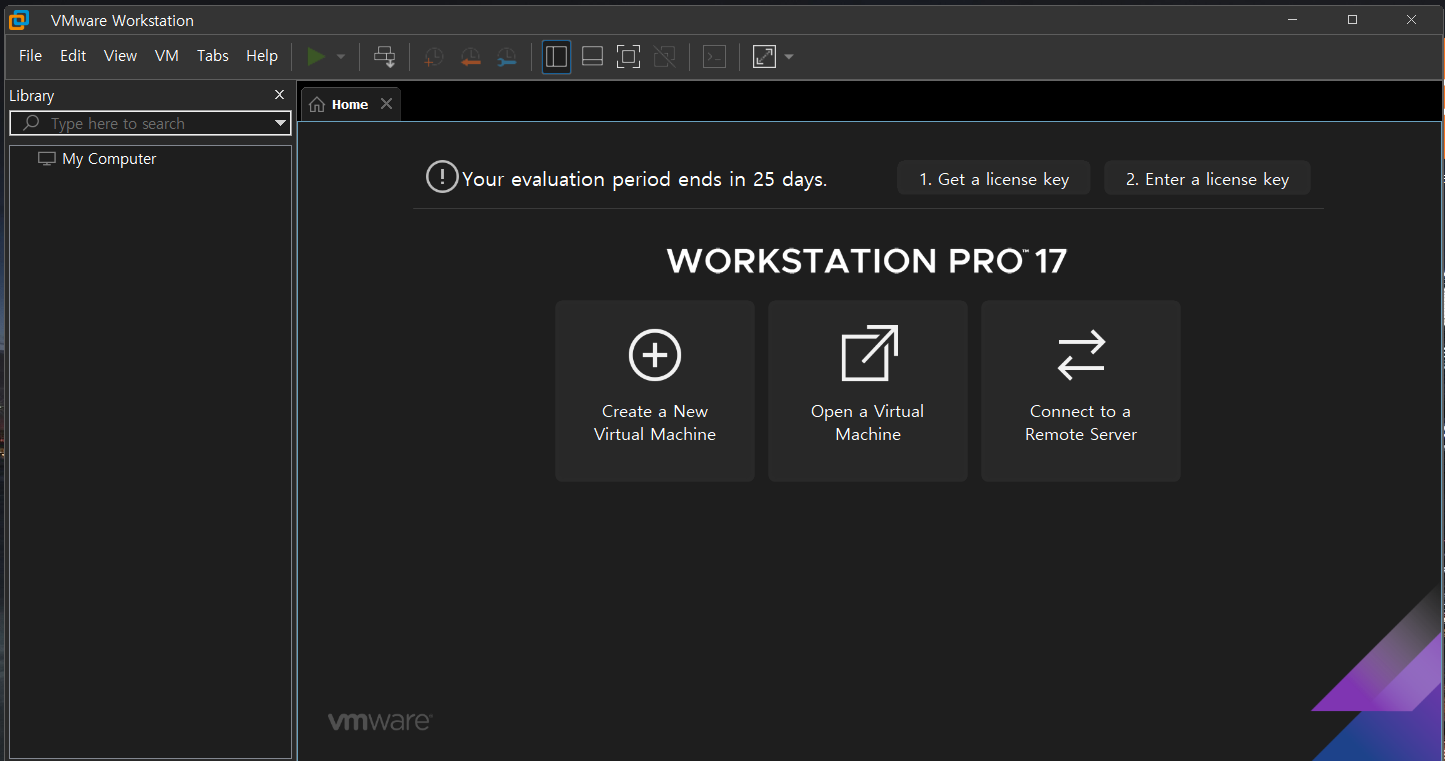This screenshot has height=761, width=1445.
Task: Open the Snapshot Manager wrench icon
Action: coord(507,57)
